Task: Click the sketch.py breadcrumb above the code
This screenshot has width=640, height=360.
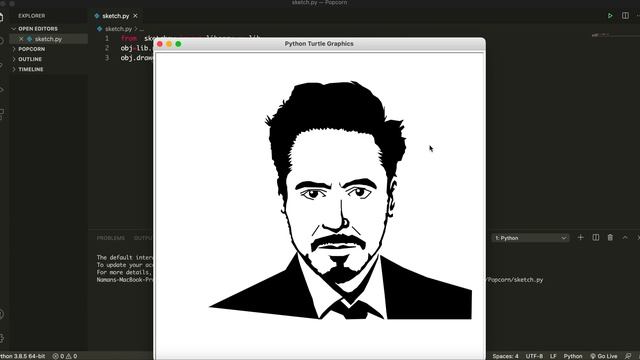Action: (x=118, y=29)
